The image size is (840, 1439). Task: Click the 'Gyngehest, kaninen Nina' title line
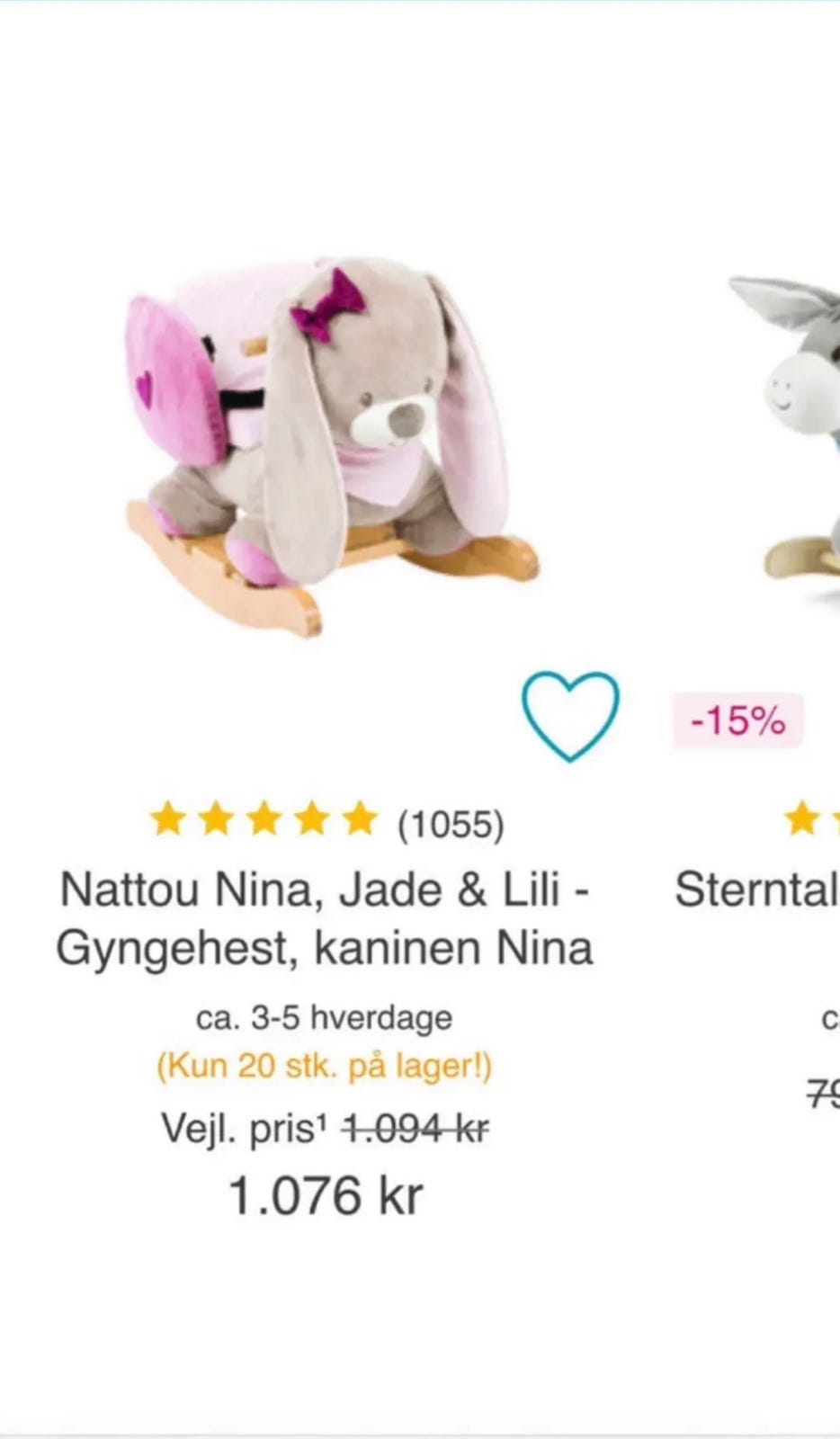325,948
